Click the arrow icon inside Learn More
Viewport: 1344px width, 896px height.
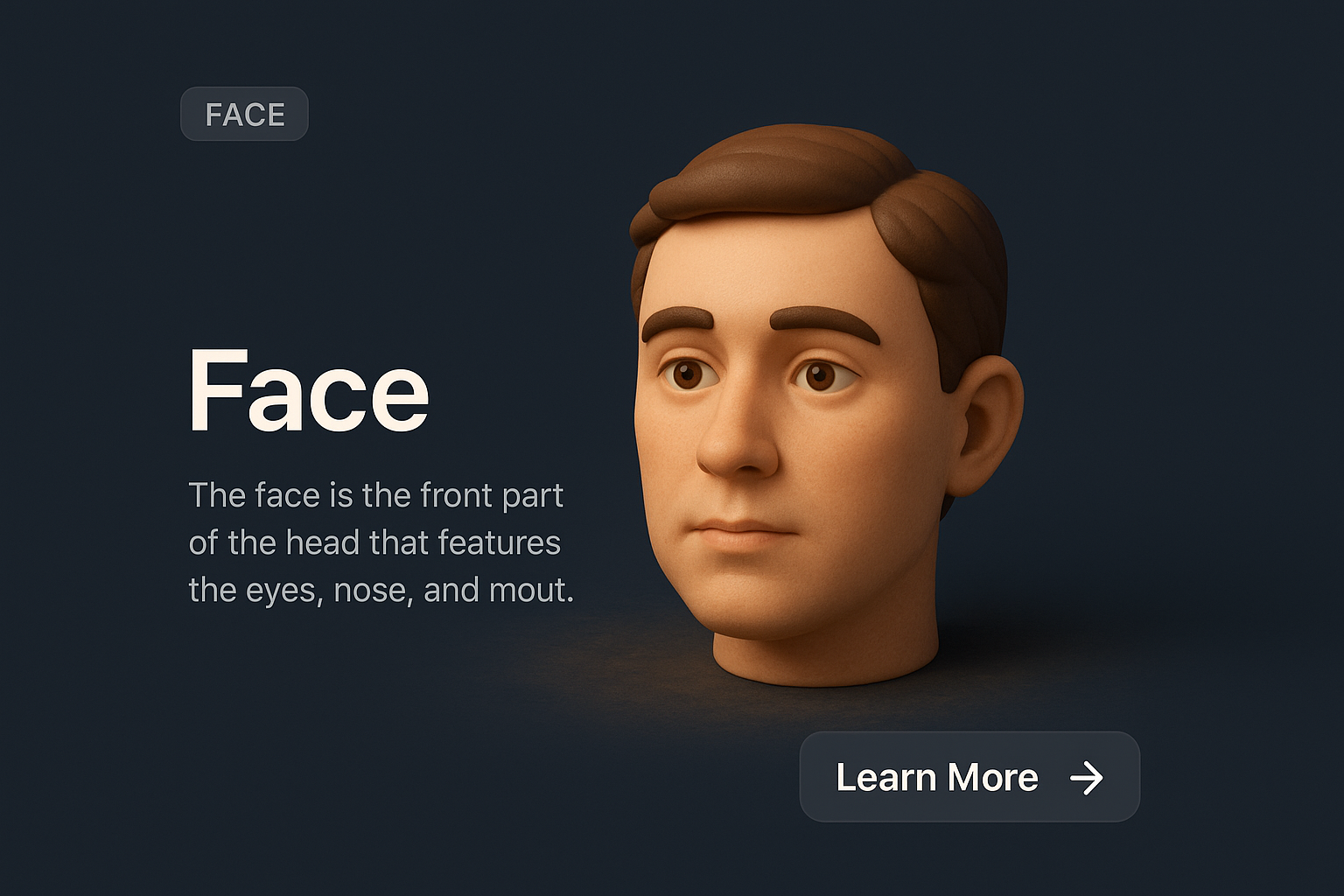pos(1087,777)
